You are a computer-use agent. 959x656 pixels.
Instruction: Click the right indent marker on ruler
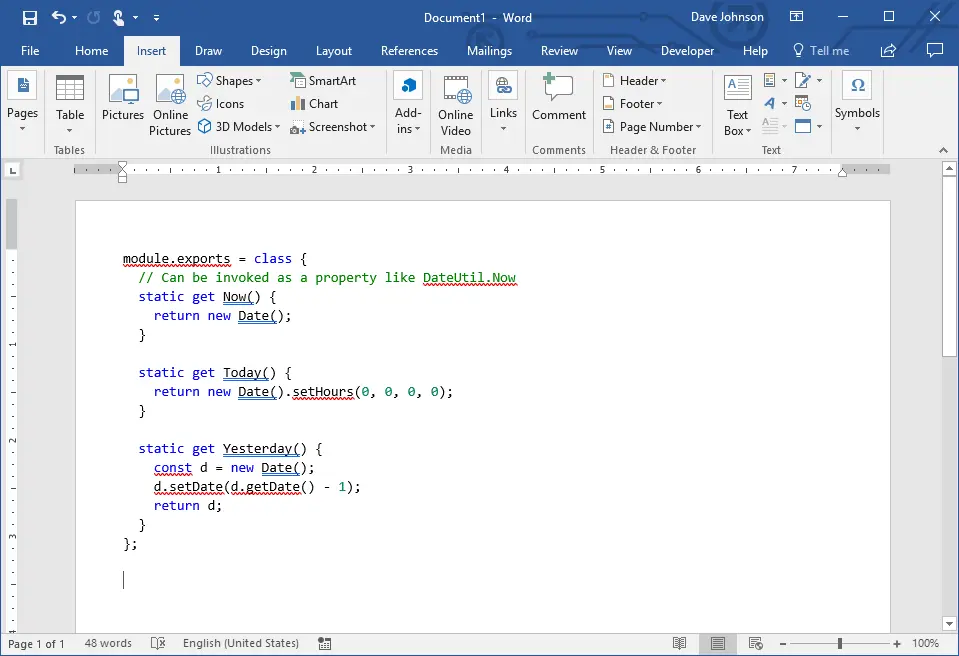point(842,173)
